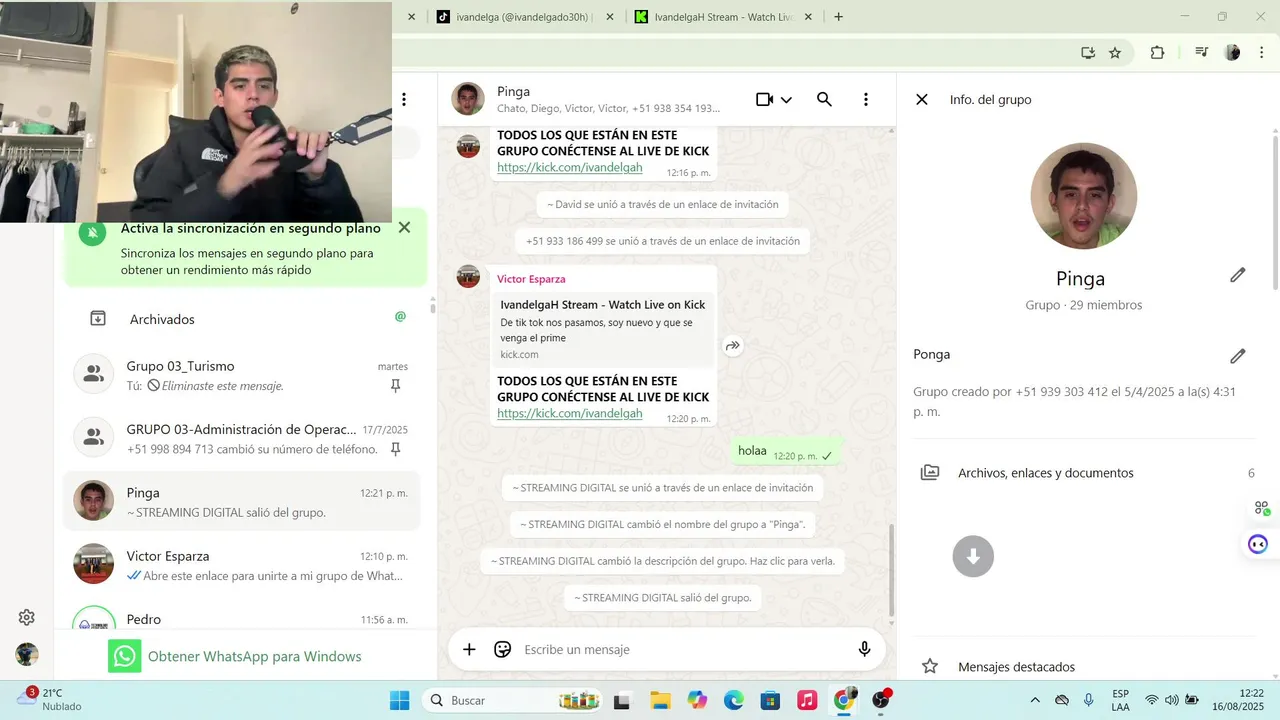Open a new browser tab
The width and height of the screenshot is (1280, 720).
(838, 17)
